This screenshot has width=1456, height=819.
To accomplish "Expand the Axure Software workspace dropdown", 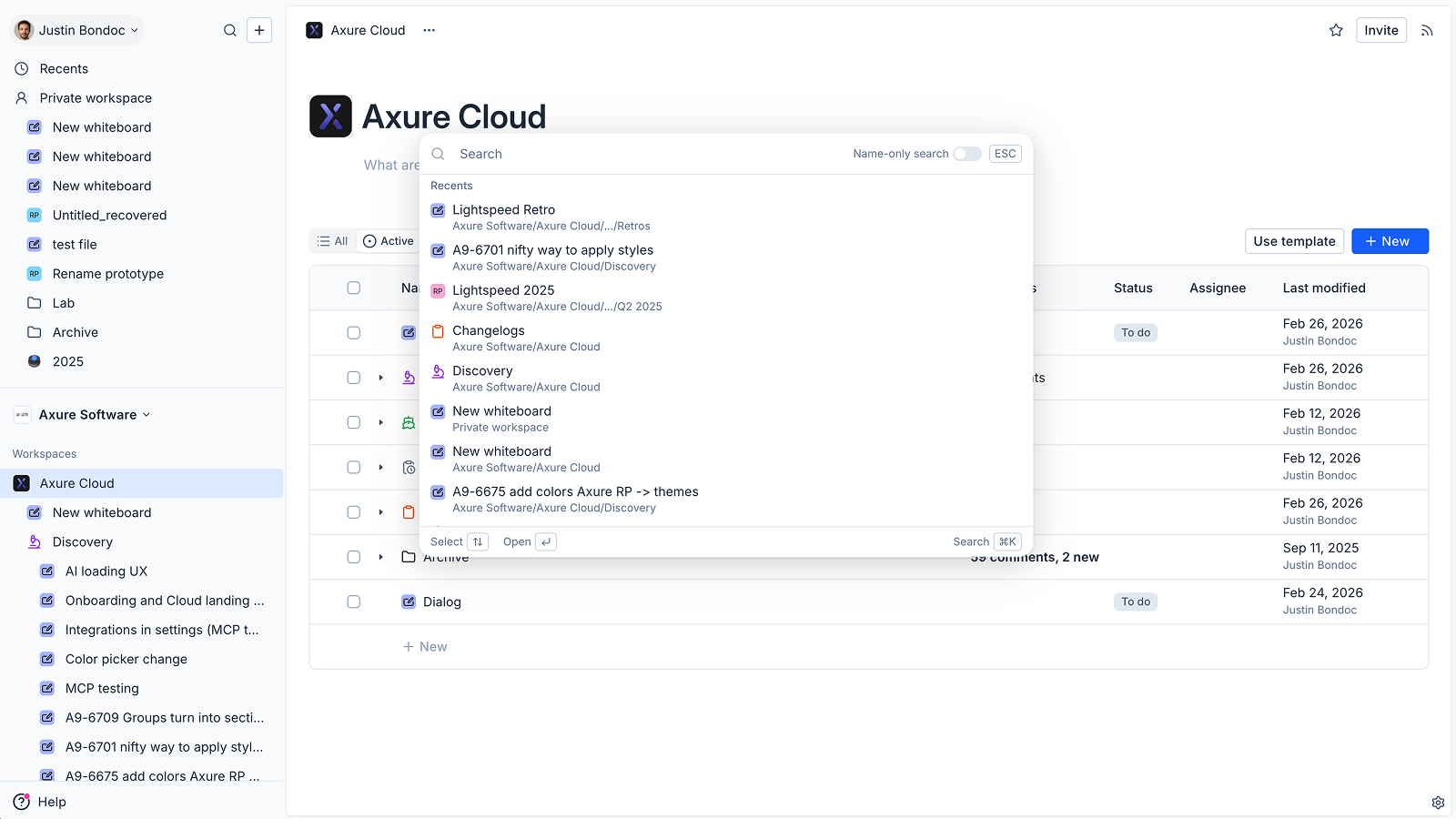I will click(x=147, y=414).
